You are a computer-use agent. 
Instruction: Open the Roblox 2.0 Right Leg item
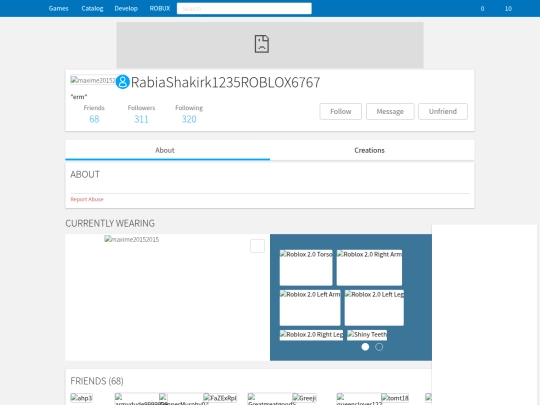point(311,335)
